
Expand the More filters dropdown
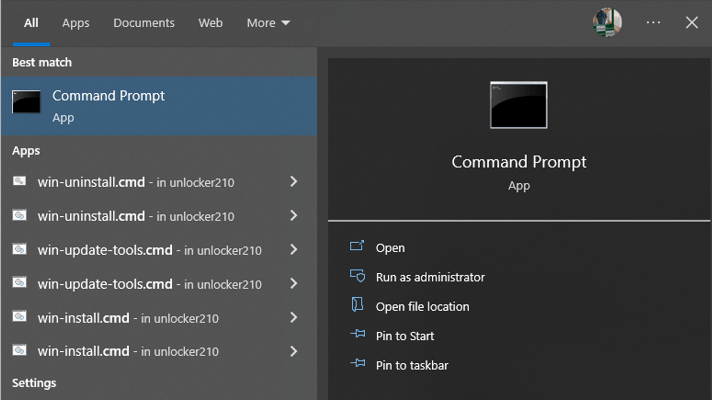pyautogui.click(x=268, y=23)
